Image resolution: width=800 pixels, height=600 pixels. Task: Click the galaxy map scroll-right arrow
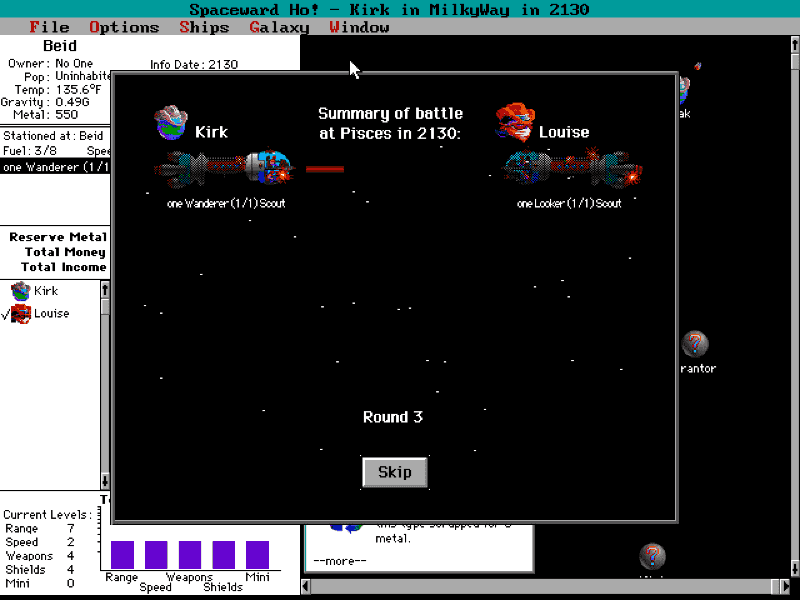[786, 586]
